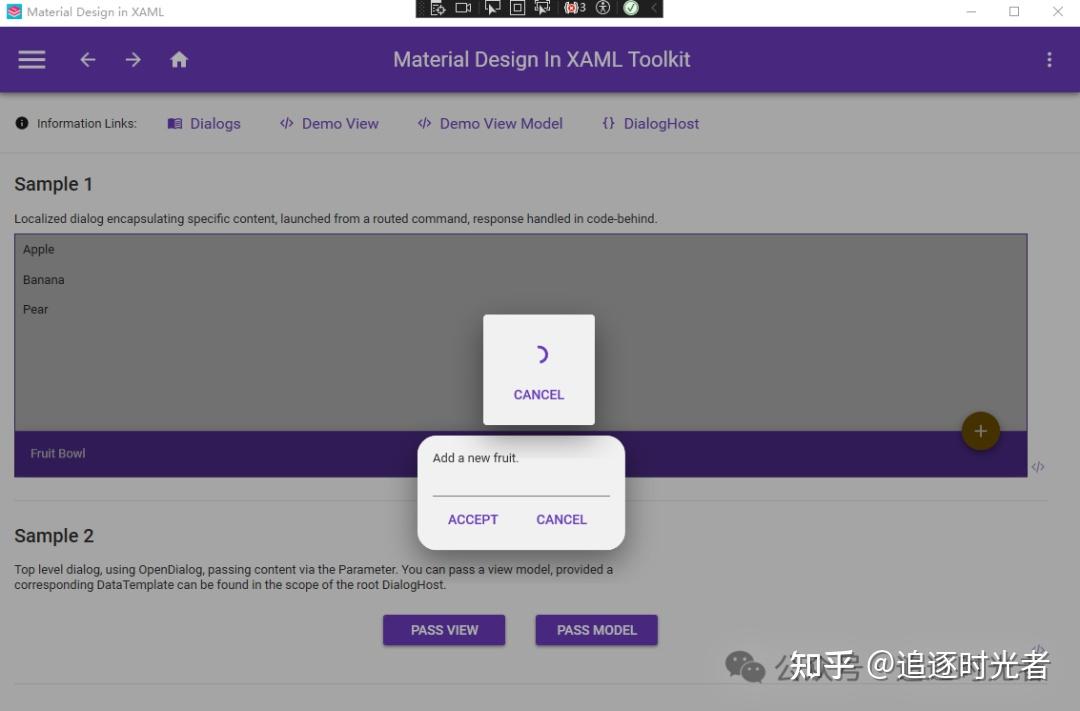Click the floating plus button in Fruit Bowl
The image size is (1080, 711).
coord(980,430)
